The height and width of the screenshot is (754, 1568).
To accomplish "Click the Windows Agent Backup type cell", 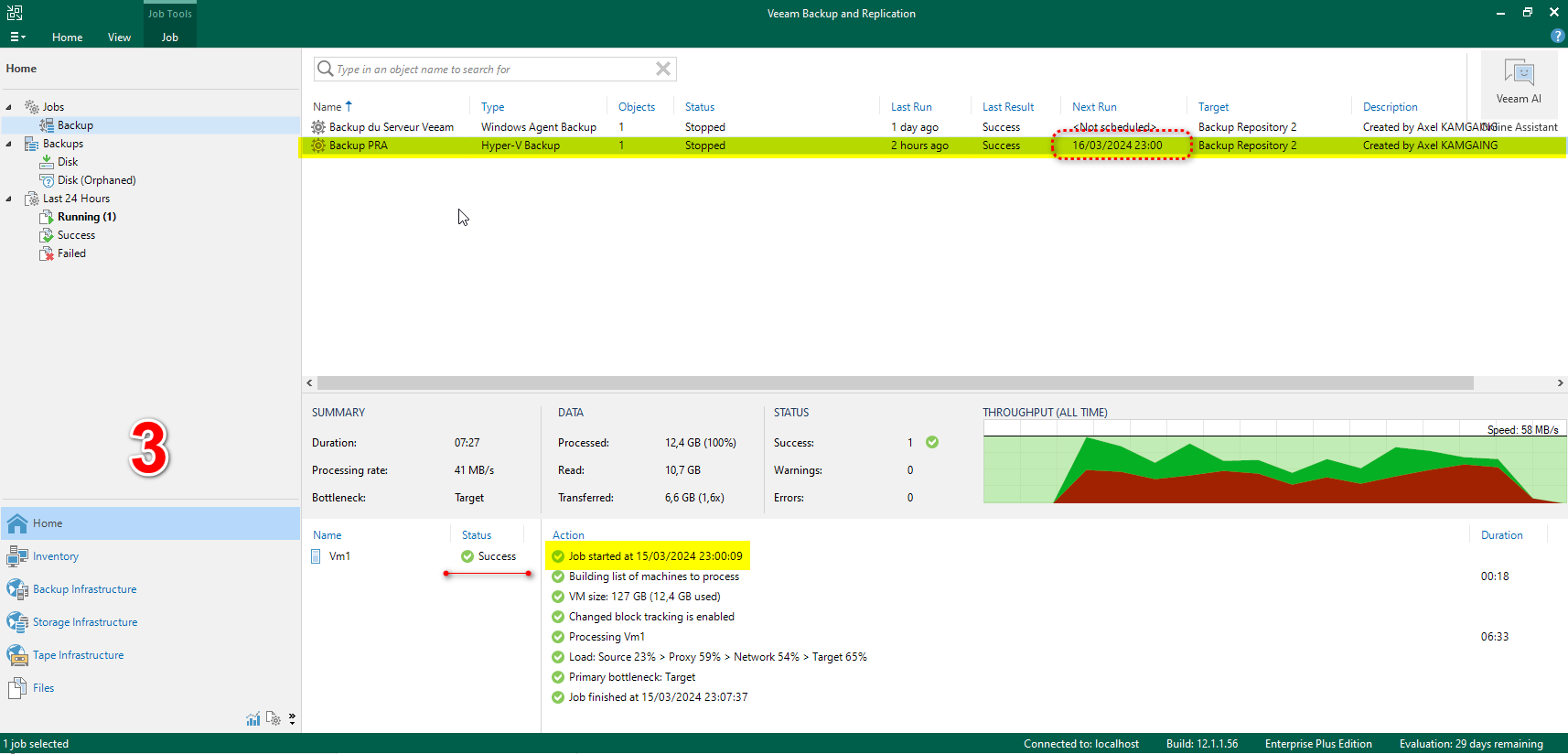I will pos(539,127).
